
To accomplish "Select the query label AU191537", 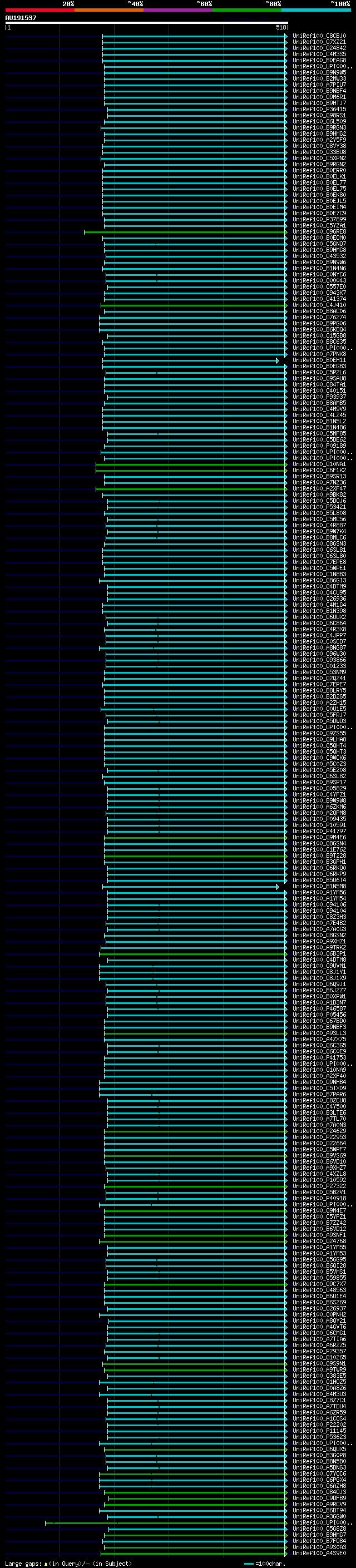I will click(x=21, y=18).
